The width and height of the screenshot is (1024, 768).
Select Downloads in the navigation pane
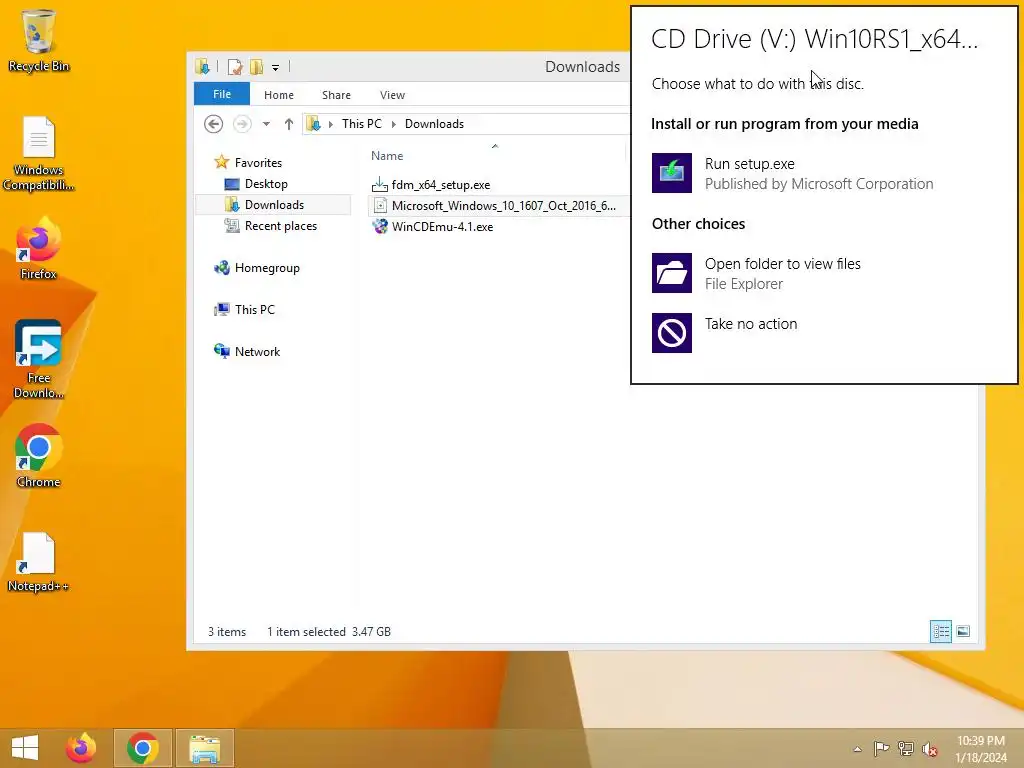pos(274,204)
